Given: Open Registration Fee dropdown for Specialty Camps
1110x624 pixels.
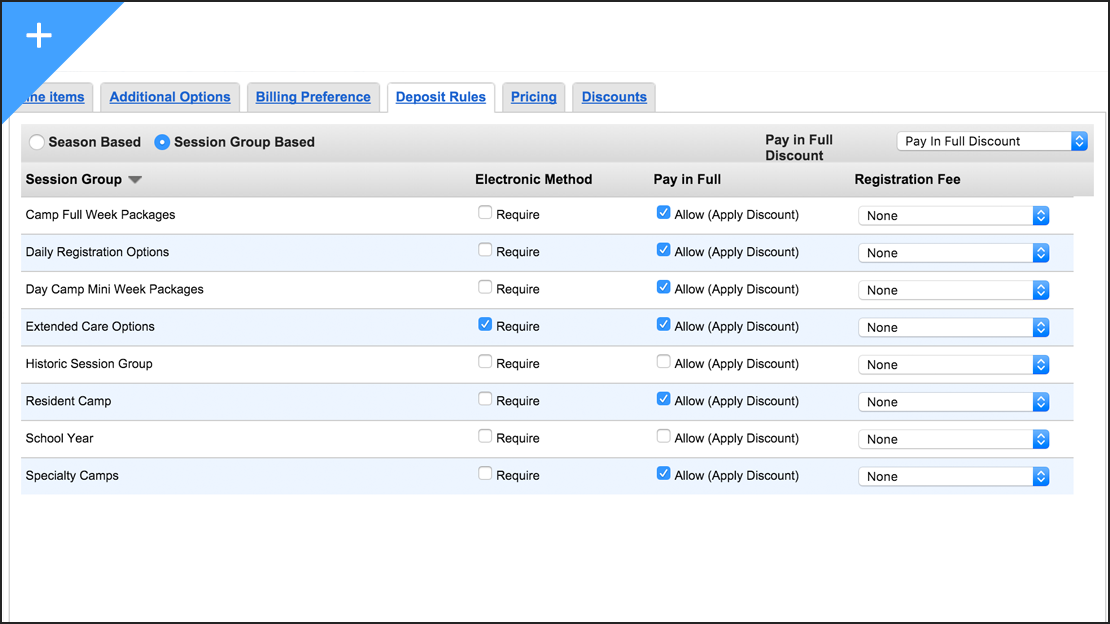Looking at the screenshot, I should [x=954, y=477].
